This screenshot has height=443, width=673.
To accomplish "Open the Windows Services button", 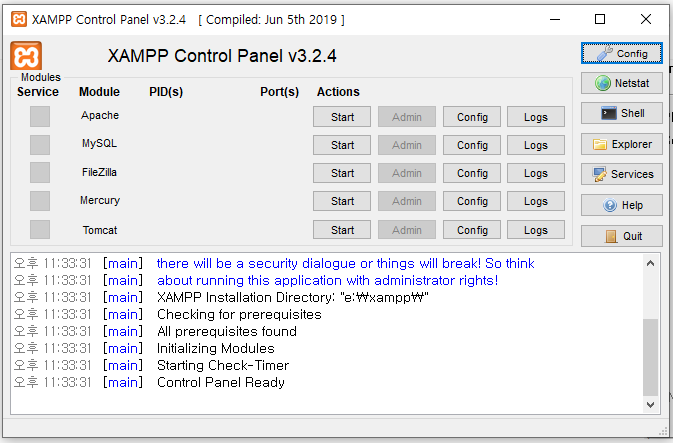I will (621, 174).
